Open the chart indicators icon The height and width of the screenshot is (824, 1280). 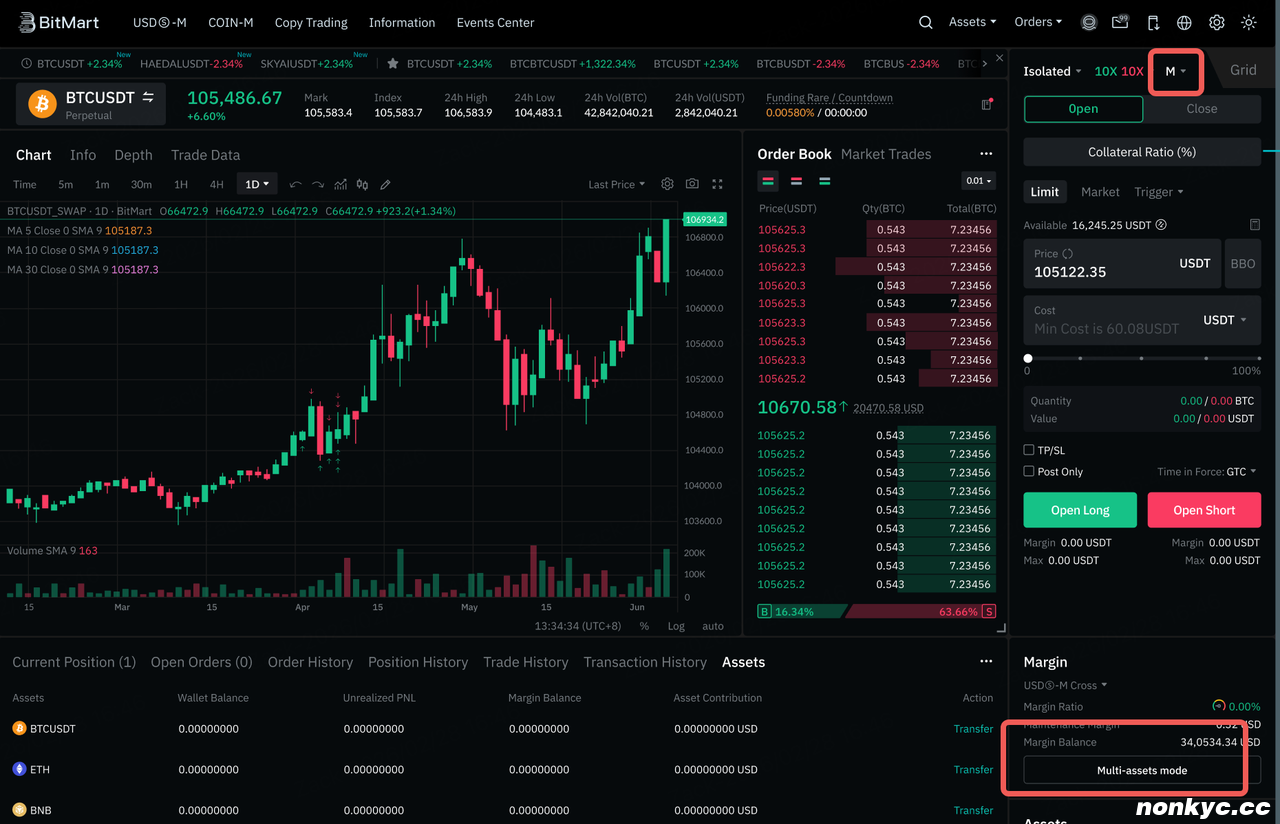(x=341, y=184)
